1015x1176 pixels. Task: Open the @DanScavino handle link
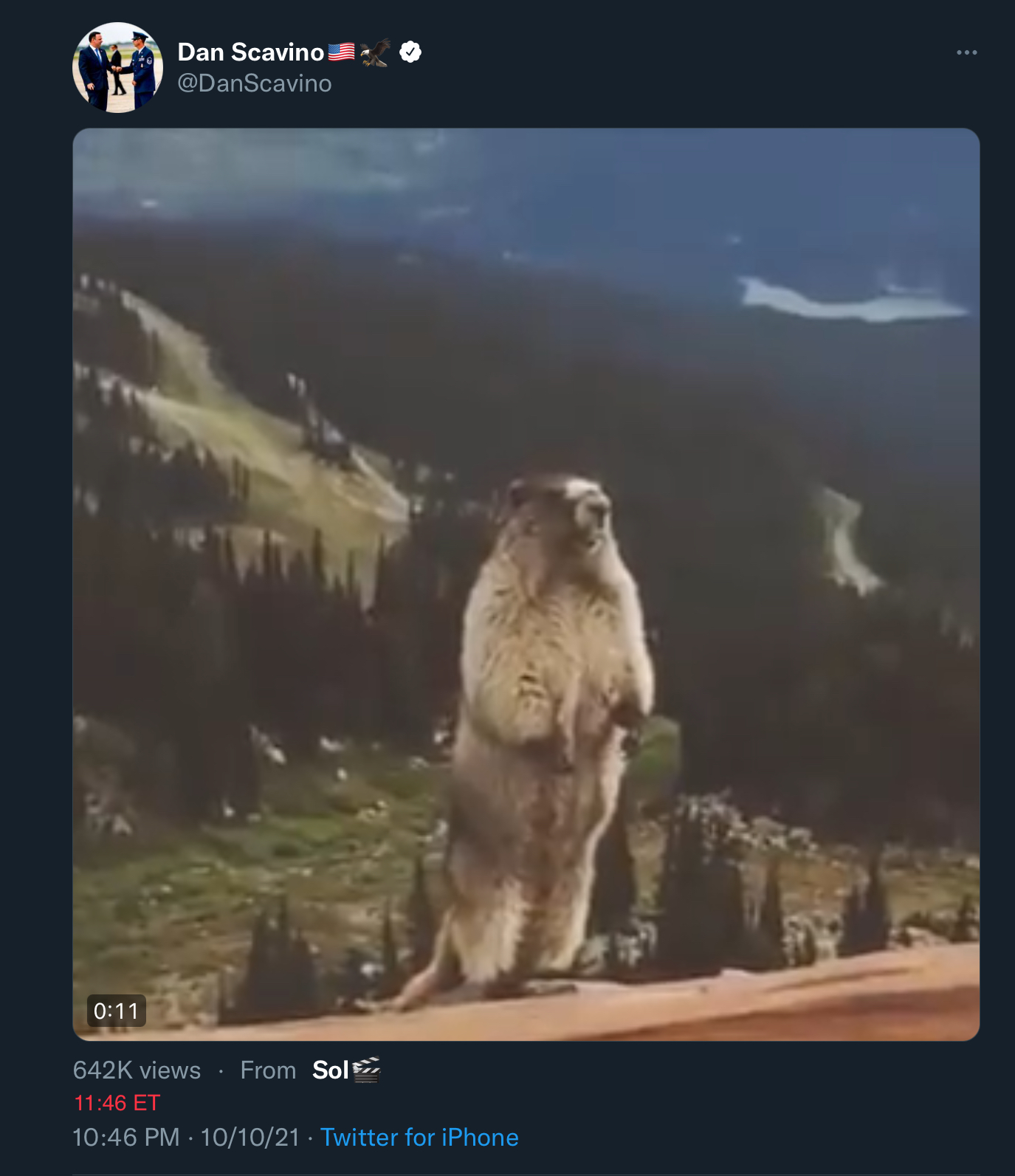tap(255, 83)
